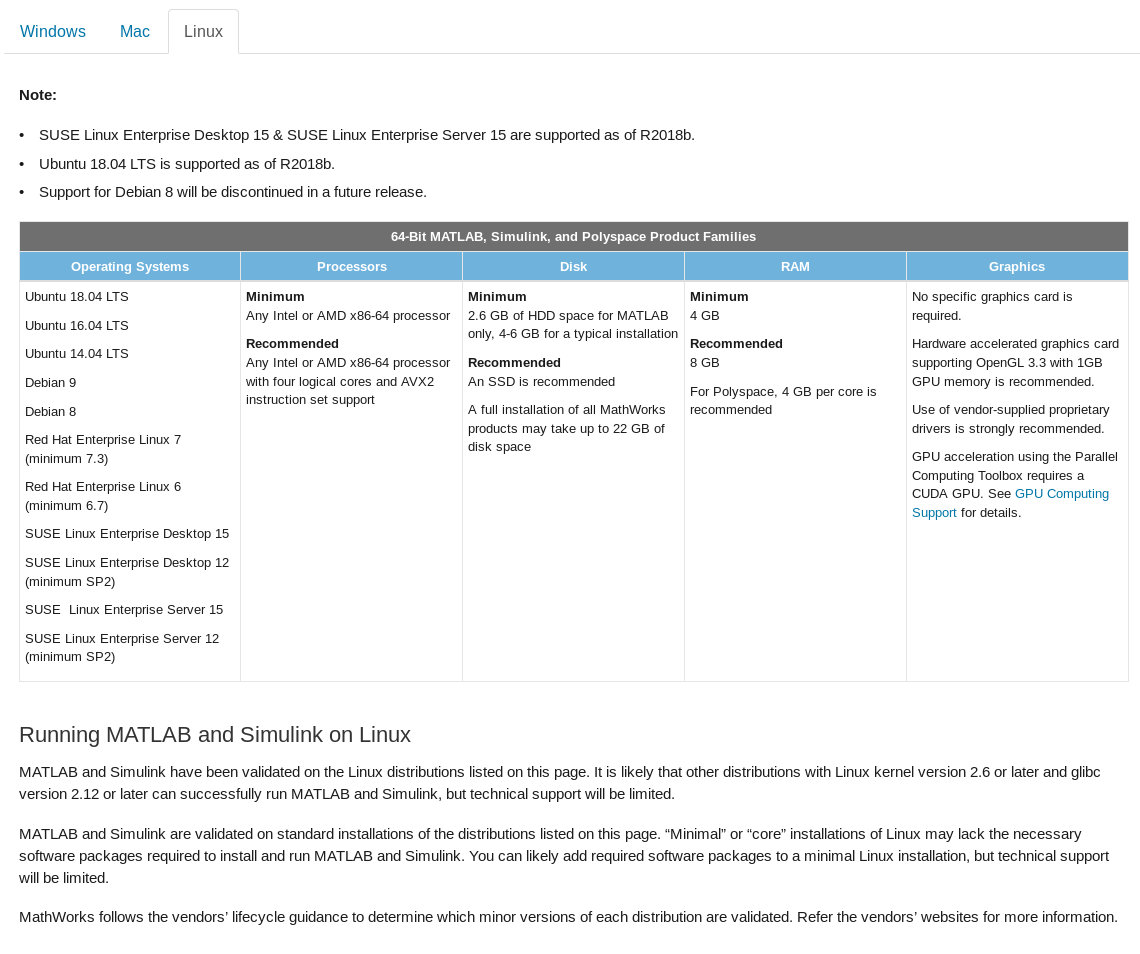Screen dimensions: 1140x954
Task: Click SUSE Linux Enterprise Desktop 15 entry
Action: (x=127, y=534)
